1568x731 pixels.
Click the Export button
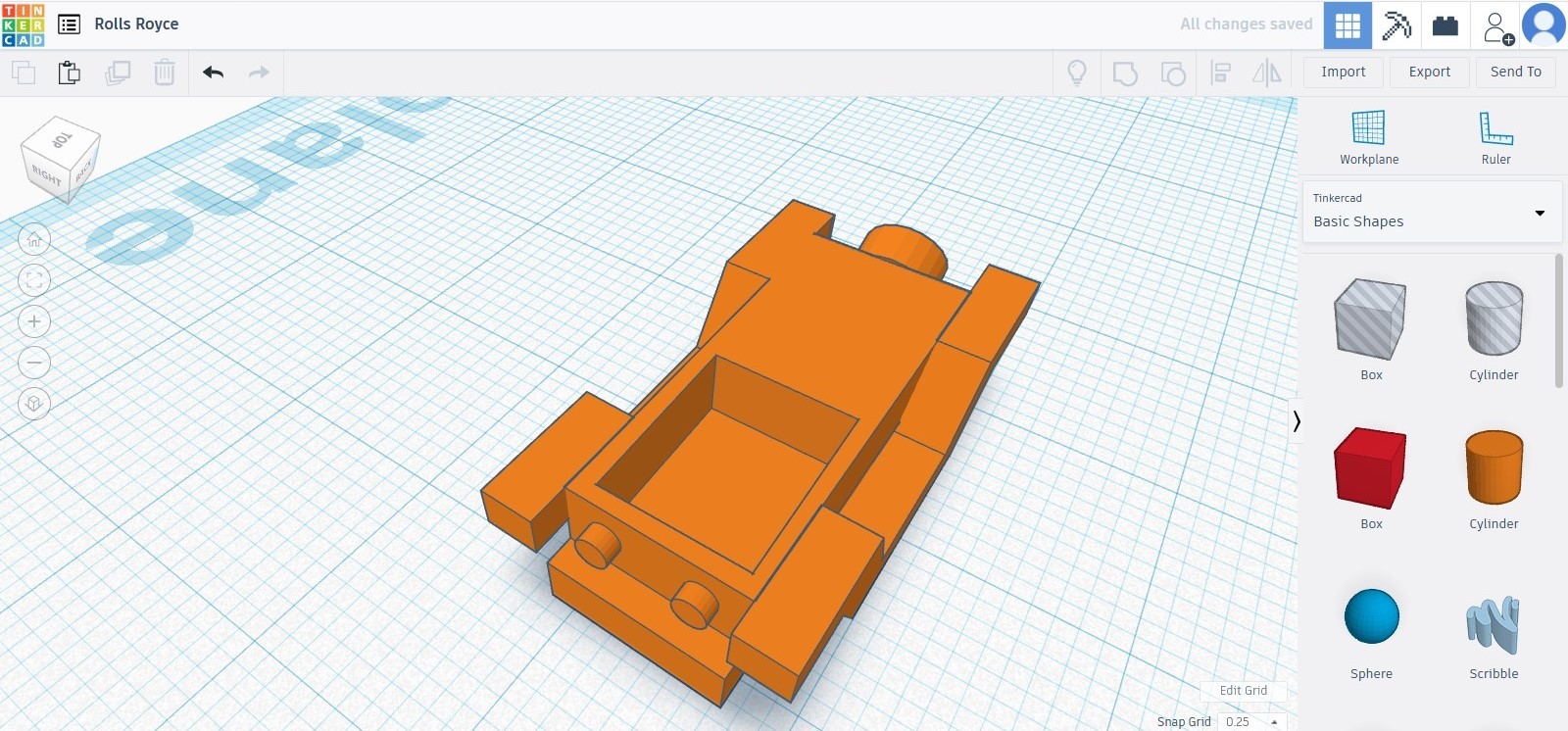(1430, 72)
